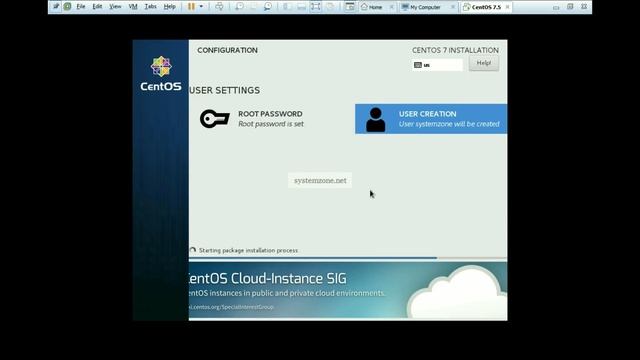The image size is (640, 360).
Task: Click the green VMware icon left of File
Action: click(x=67, y=7)
